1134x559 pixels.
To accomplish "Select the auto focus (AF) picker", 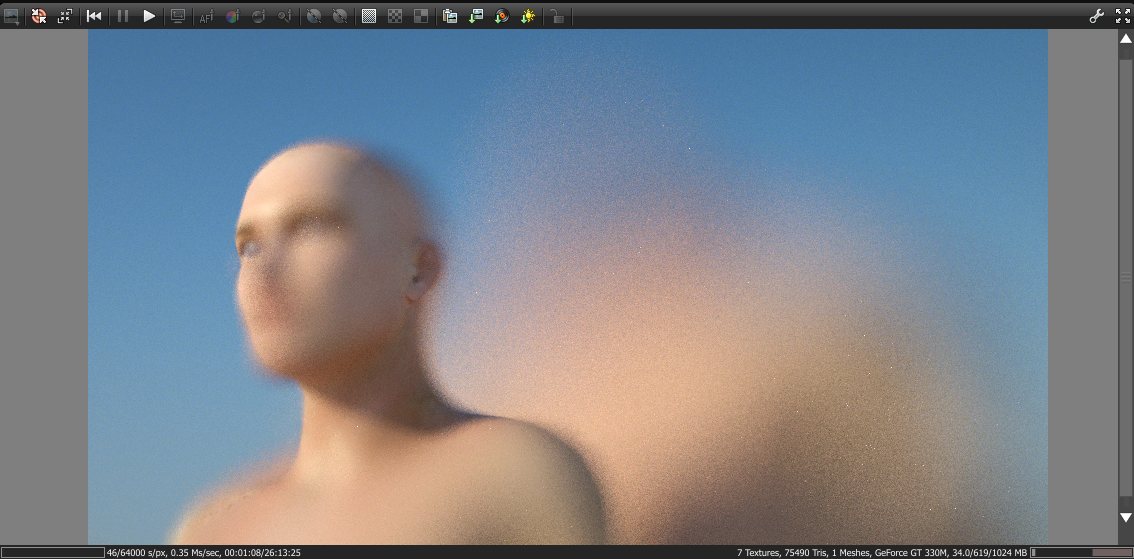I will point(206,16).
